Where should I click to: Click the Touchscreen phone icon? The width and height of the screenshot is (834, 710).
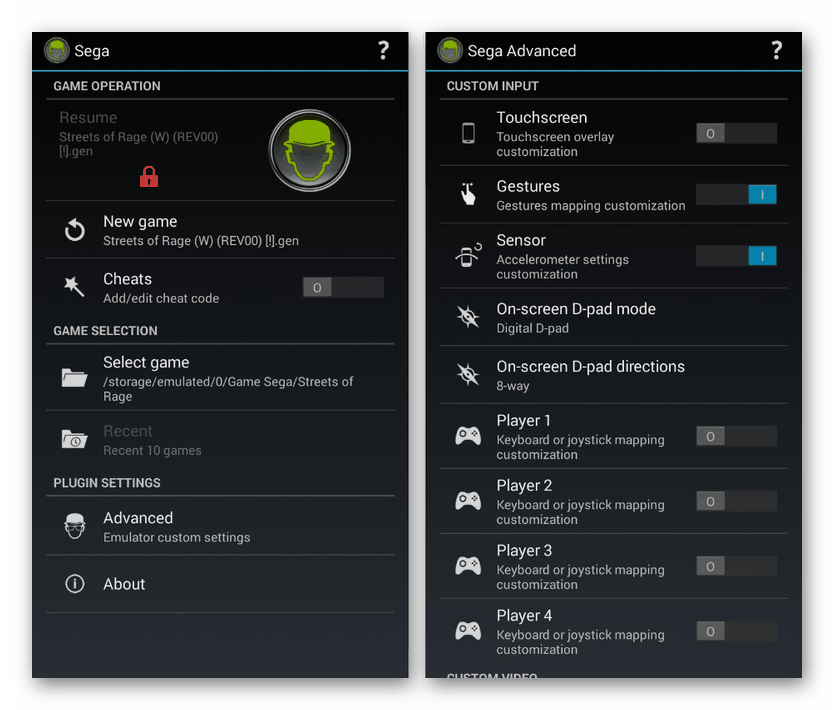pos(468,133)
